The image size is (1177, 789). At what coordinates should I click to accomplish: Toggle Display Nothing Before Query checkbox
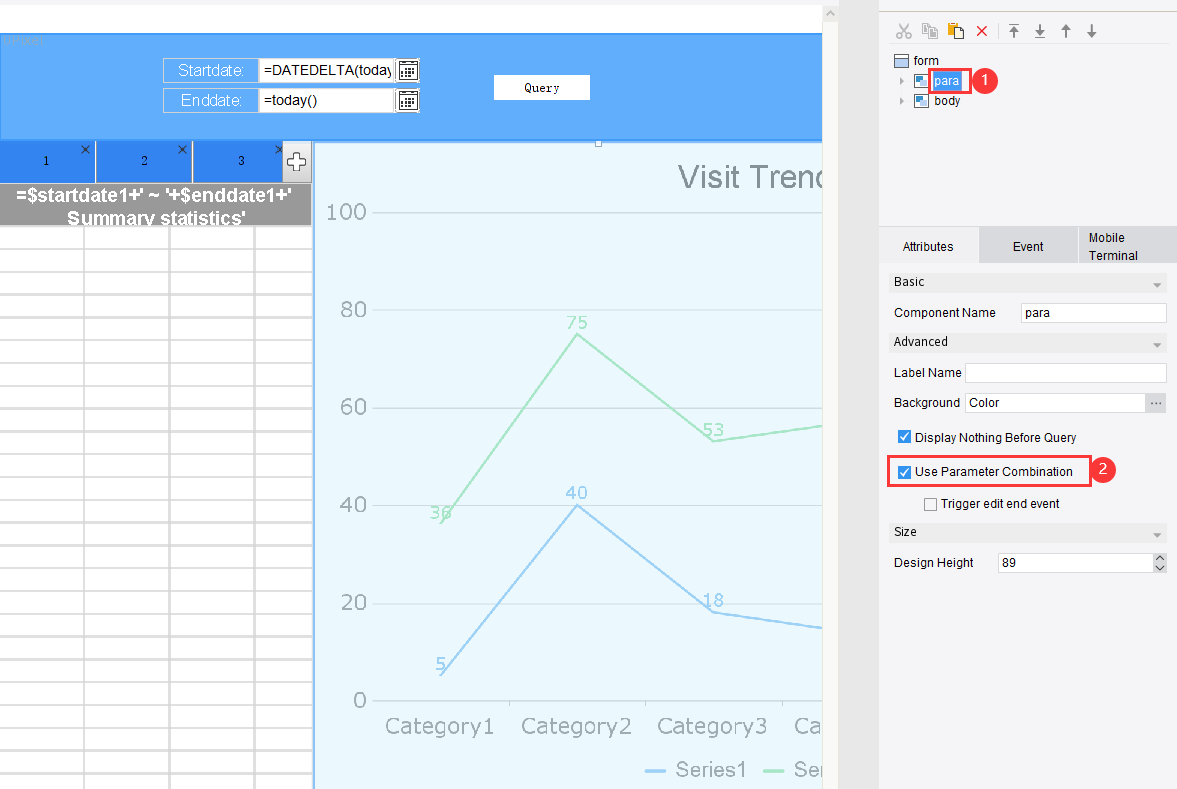pos(905,437)
